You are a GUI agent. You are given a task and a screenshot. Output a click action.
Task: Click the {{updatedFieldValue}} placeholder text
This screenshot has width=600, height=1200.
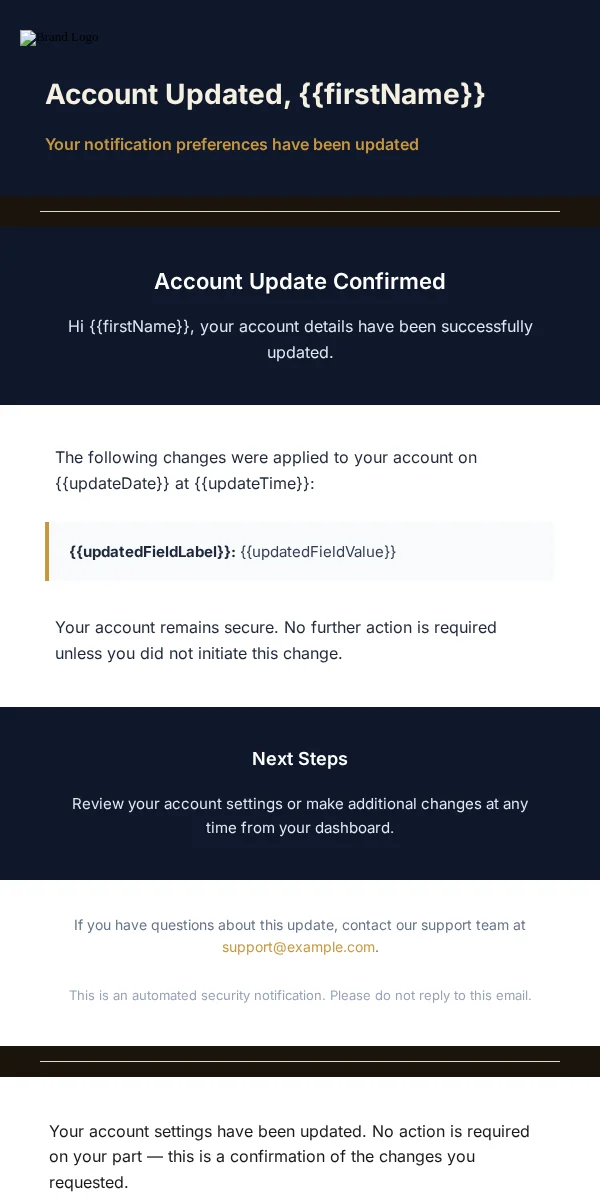pyautogui.click(x=318, y=551)
